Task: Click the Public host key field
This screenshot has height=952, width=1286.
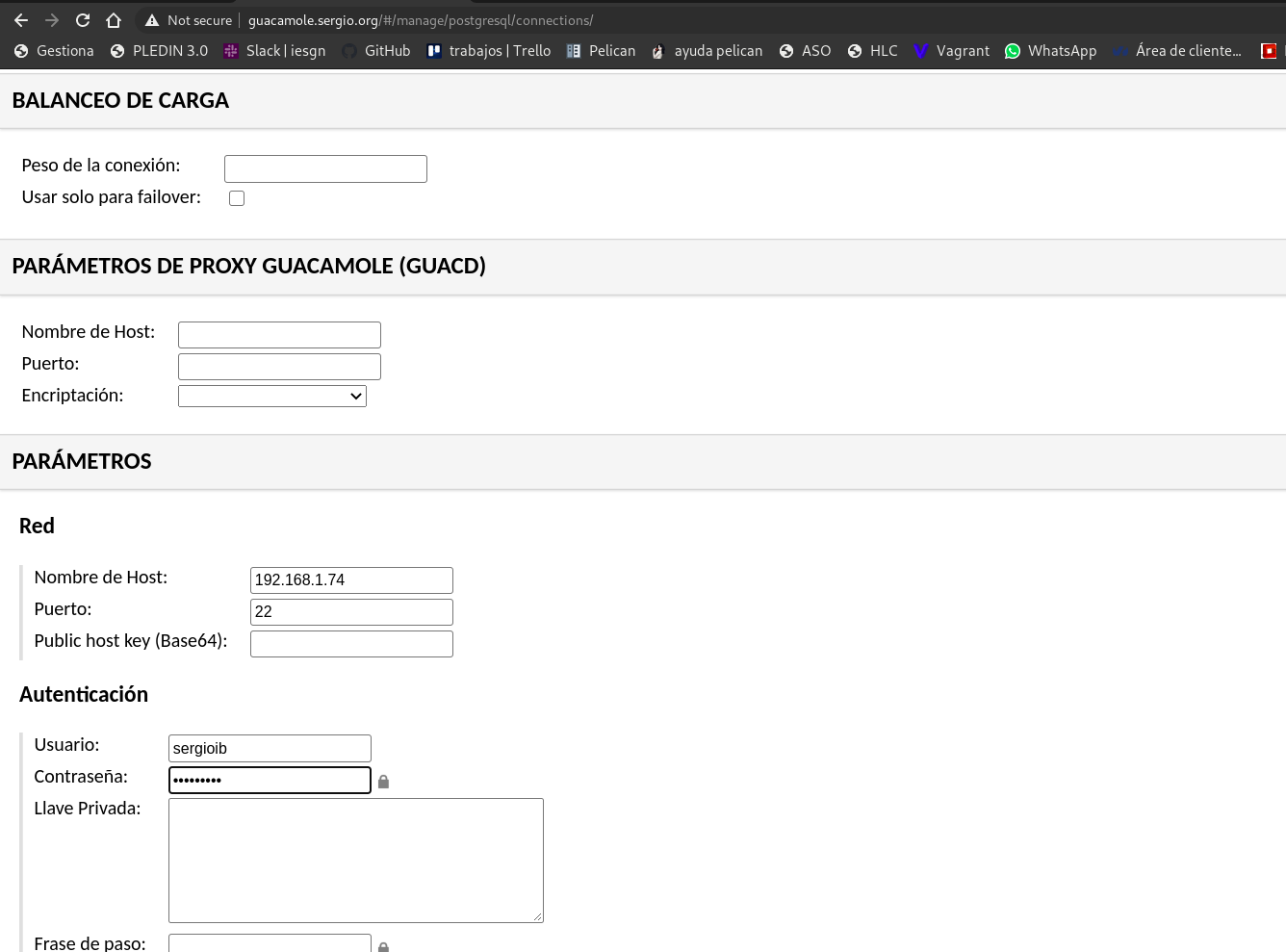Action: point(351,644)
